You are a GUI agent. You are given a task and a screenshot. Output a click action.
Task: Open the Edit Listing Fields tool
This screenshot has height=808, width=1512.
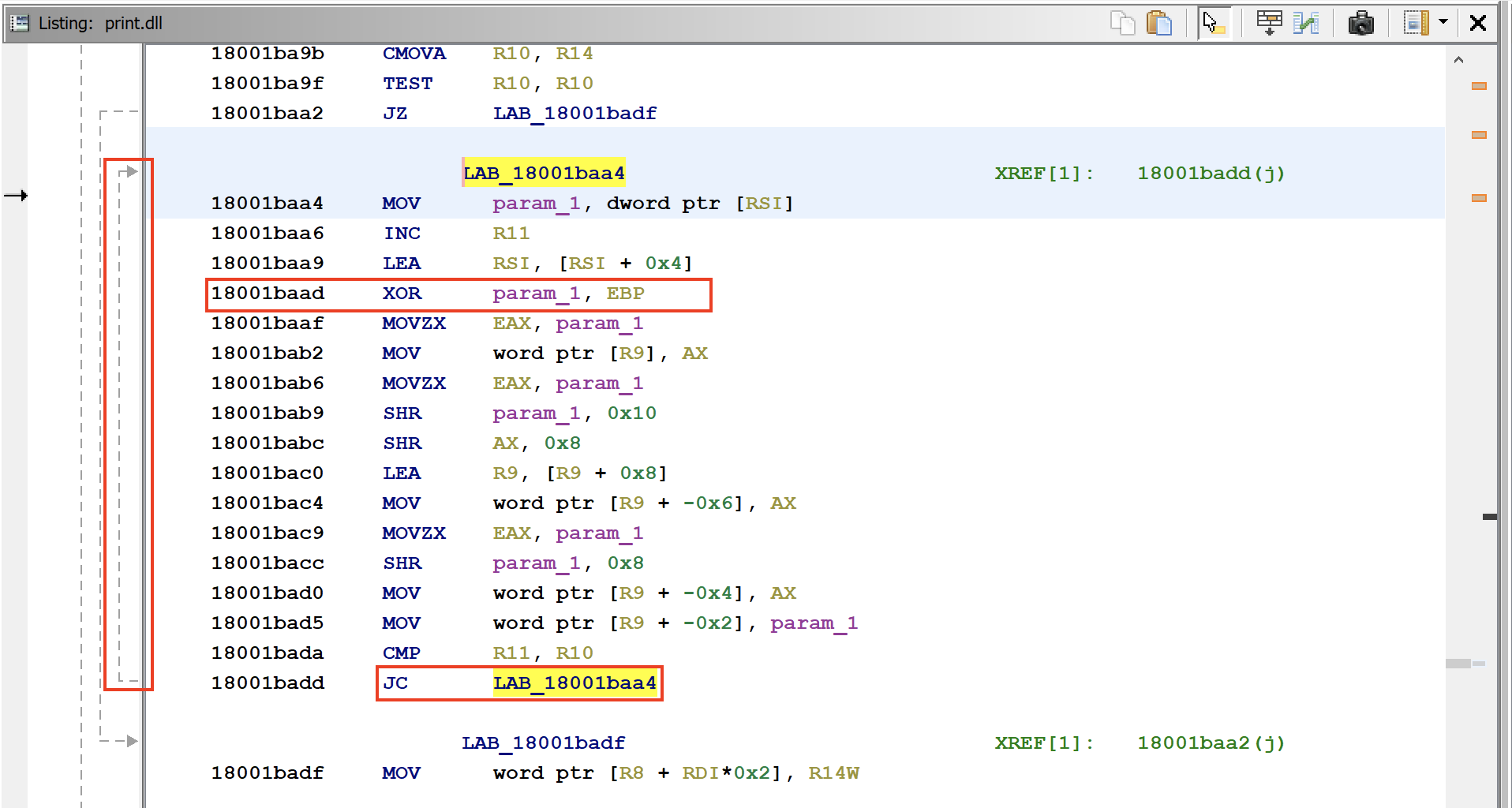click(1269, 23)
